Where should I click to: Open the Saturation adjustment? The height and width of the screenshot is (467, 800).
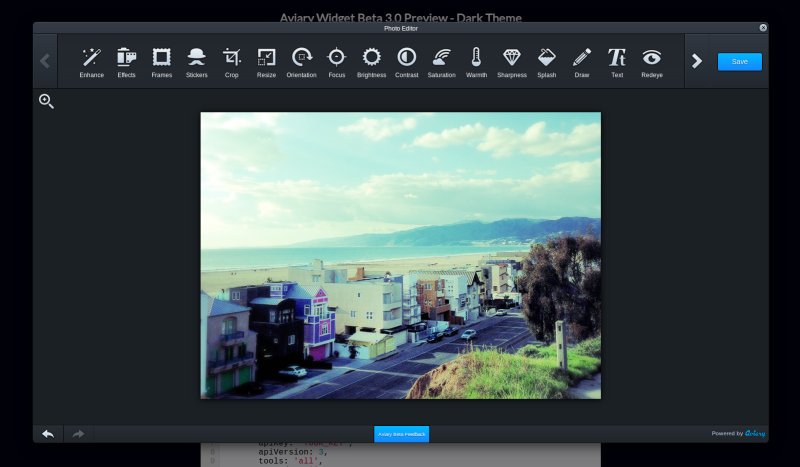pos(441,62)
